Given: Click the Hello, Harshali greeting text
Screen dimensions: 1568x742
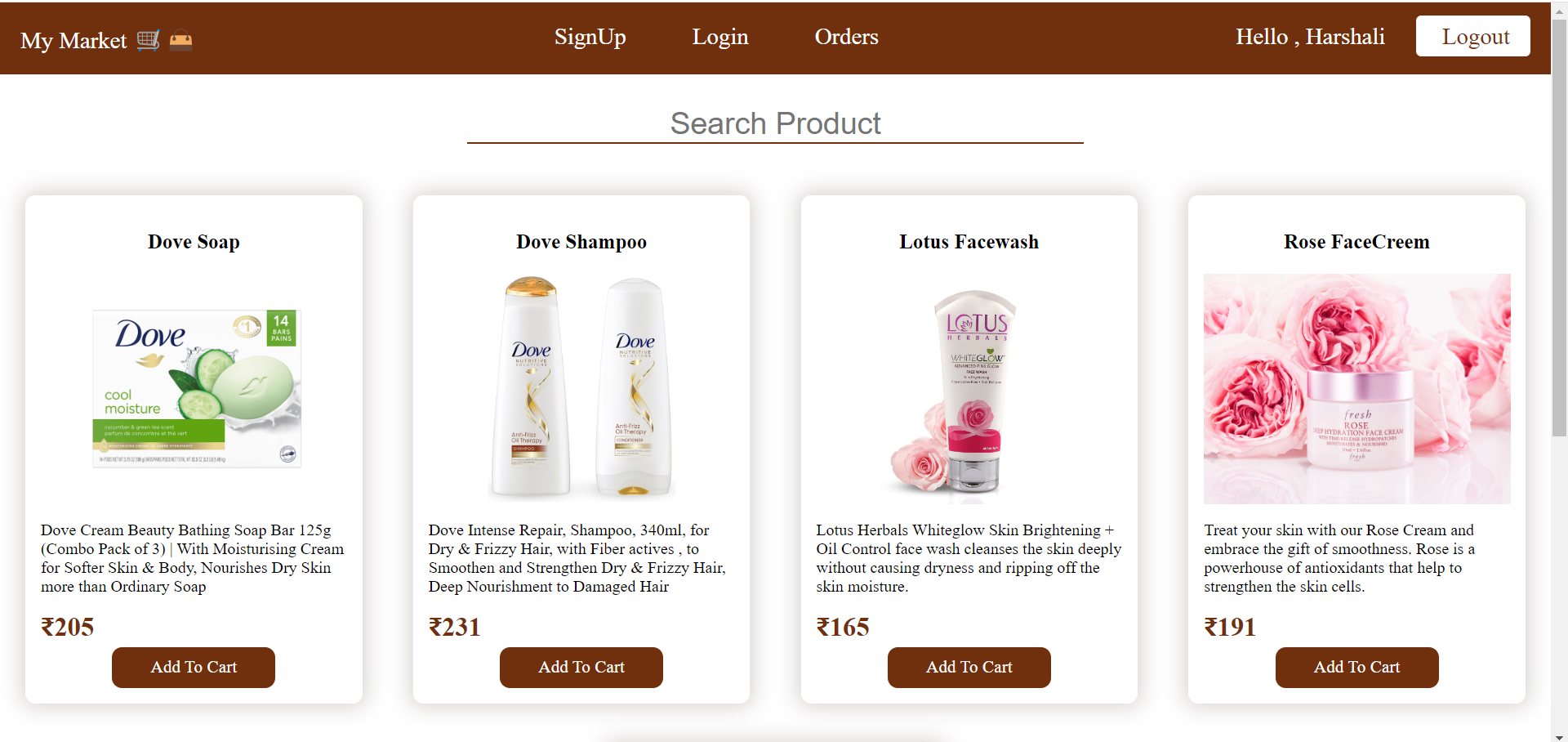Looking at the screenshot, I should 1310,37.
